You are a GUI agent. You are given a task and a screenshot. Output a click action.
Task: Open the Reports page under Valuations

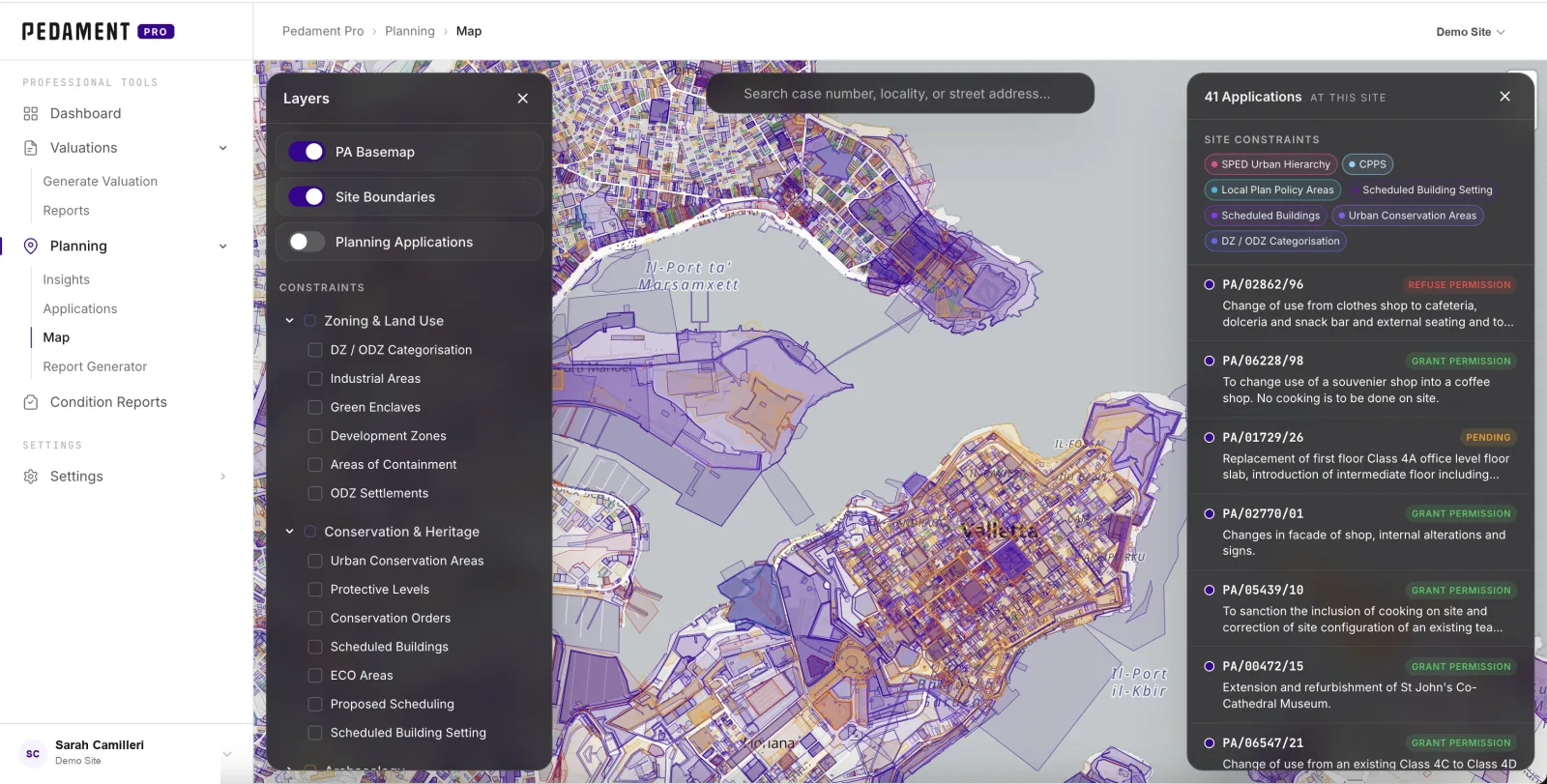[x=66, y=211]
